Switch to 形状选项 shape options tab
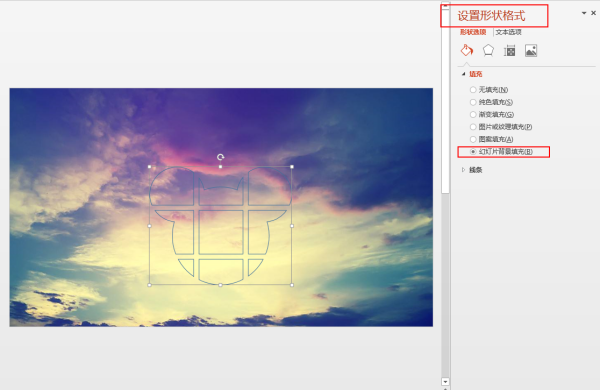 (x=473, y=32)
